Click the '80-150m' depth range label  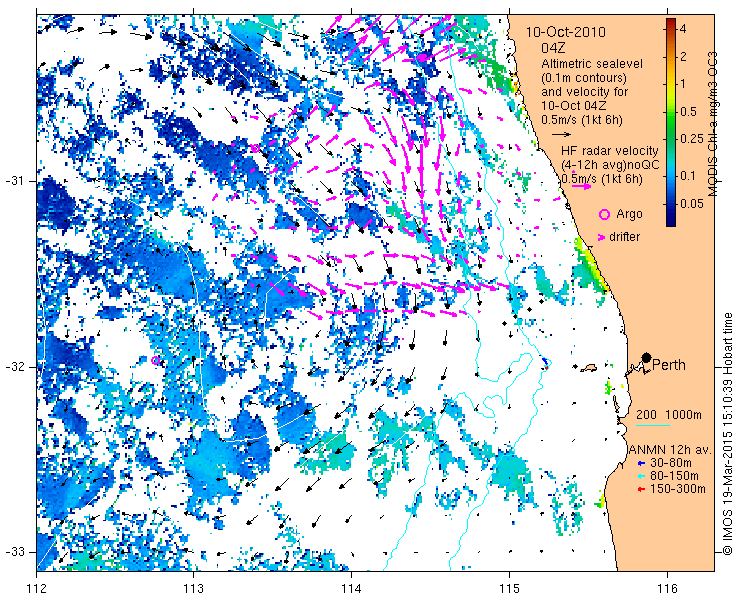[x=674, y=476]
